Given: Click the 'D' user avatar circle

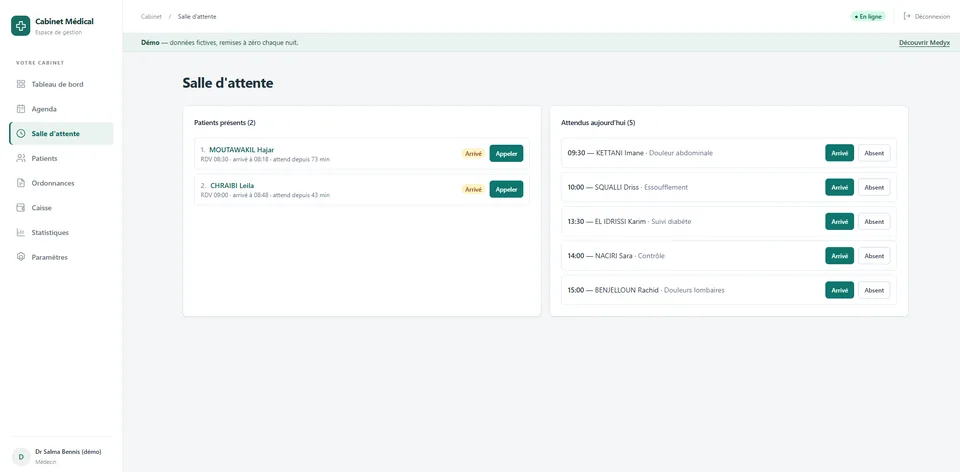Looking at the screenshot, I should [x=21, y=457].
